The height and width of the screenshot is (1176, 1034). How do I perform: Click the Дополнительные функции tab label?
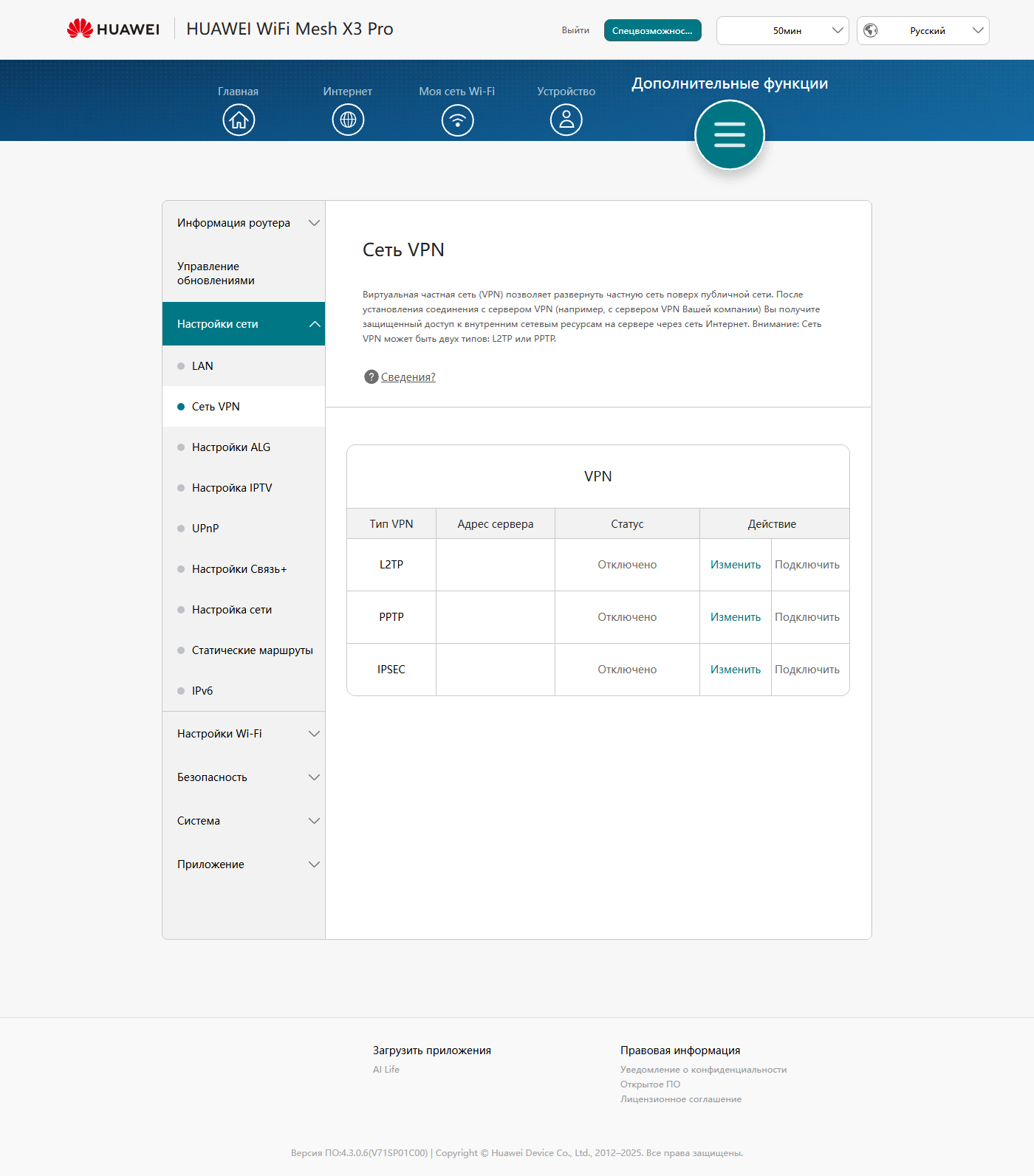[x=730, y=83]
